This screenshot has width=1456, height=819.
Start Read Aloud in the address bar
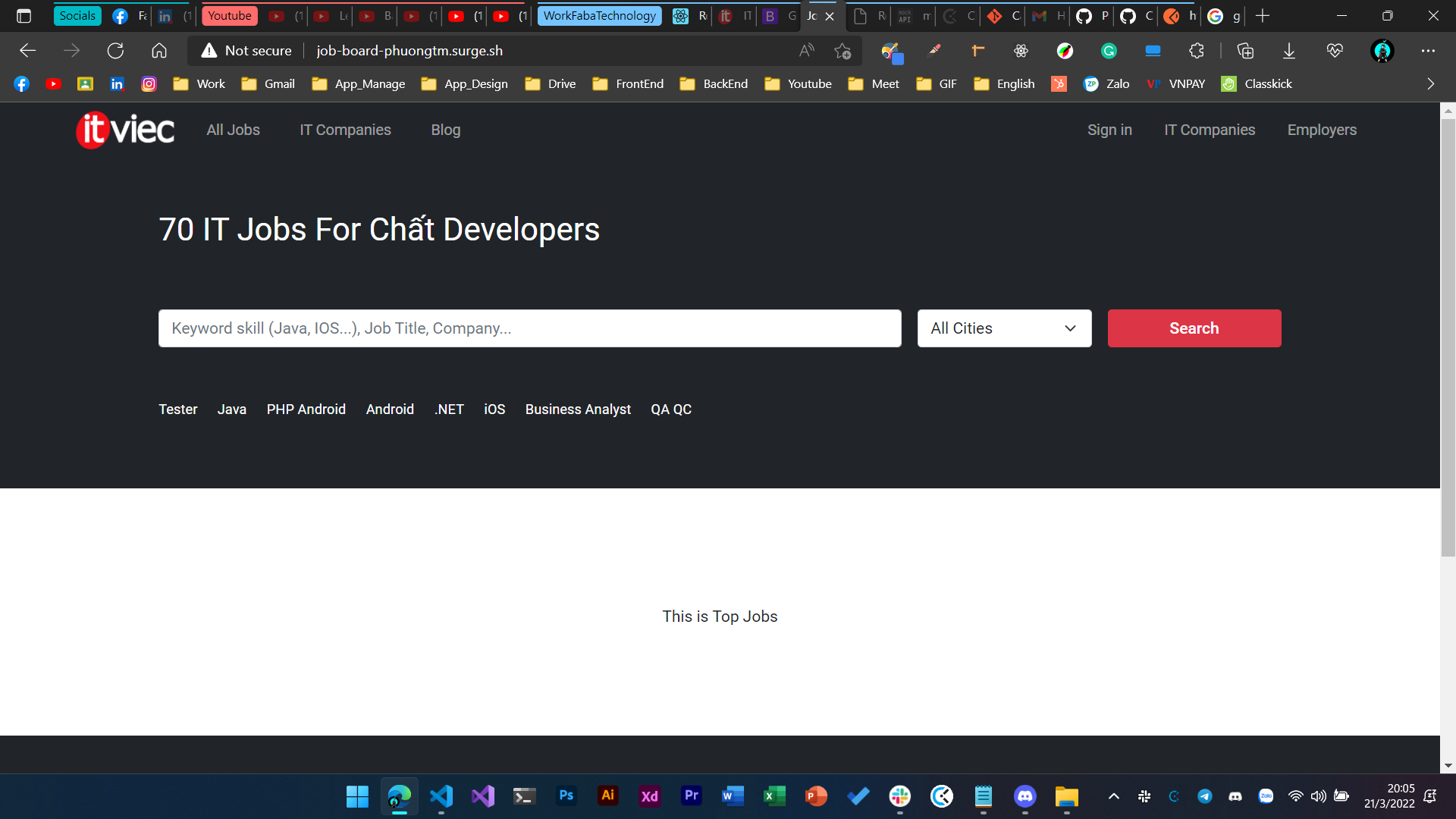[806, 50]
